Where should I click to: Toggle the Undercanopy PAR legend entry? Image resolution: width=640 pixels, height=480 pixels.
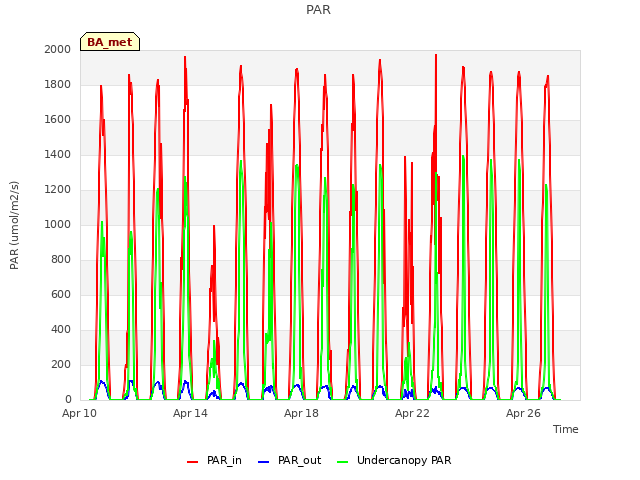pos(394,460)
